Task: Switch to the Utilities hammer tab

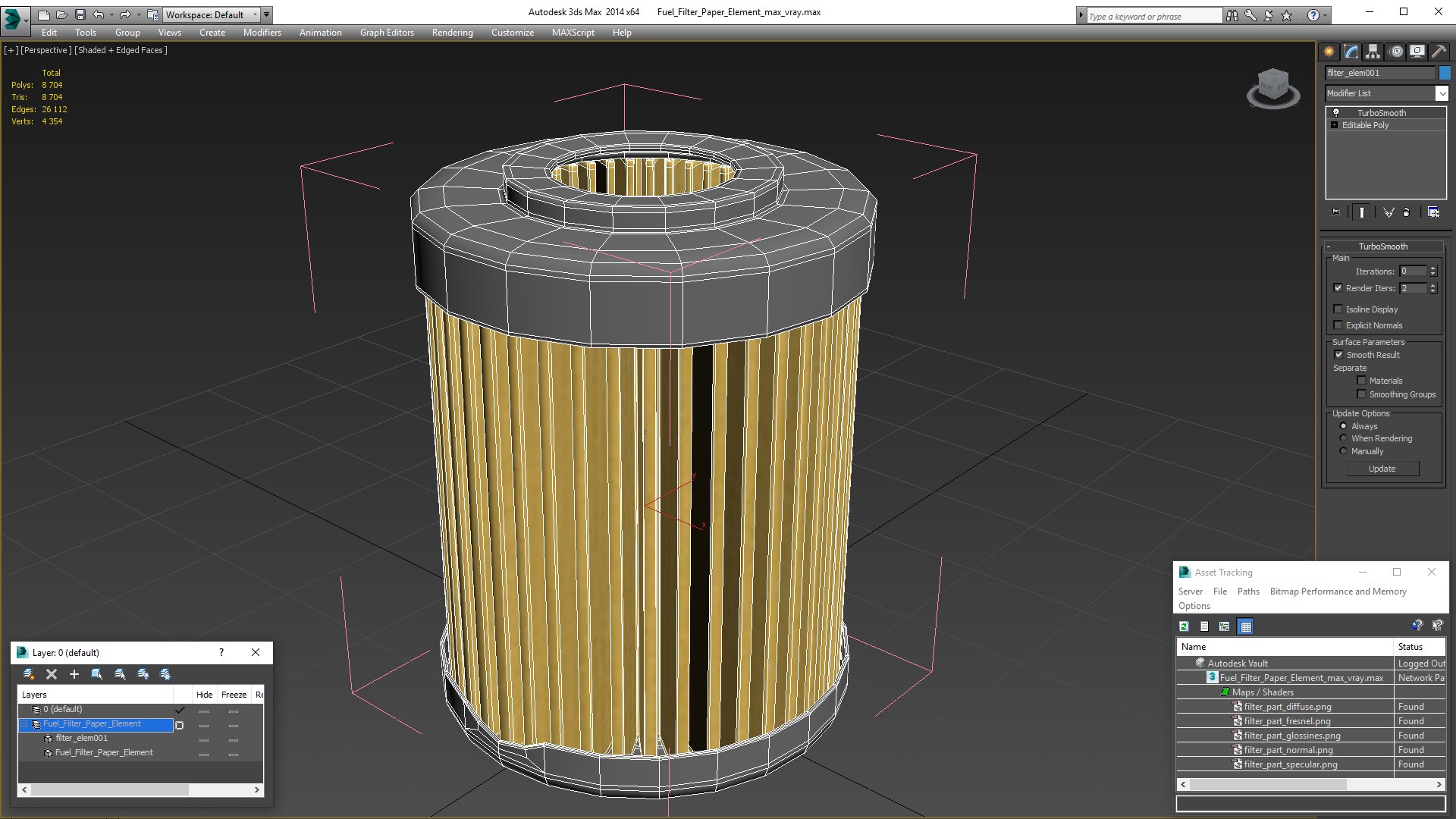Action: [x=1439, y=52]
